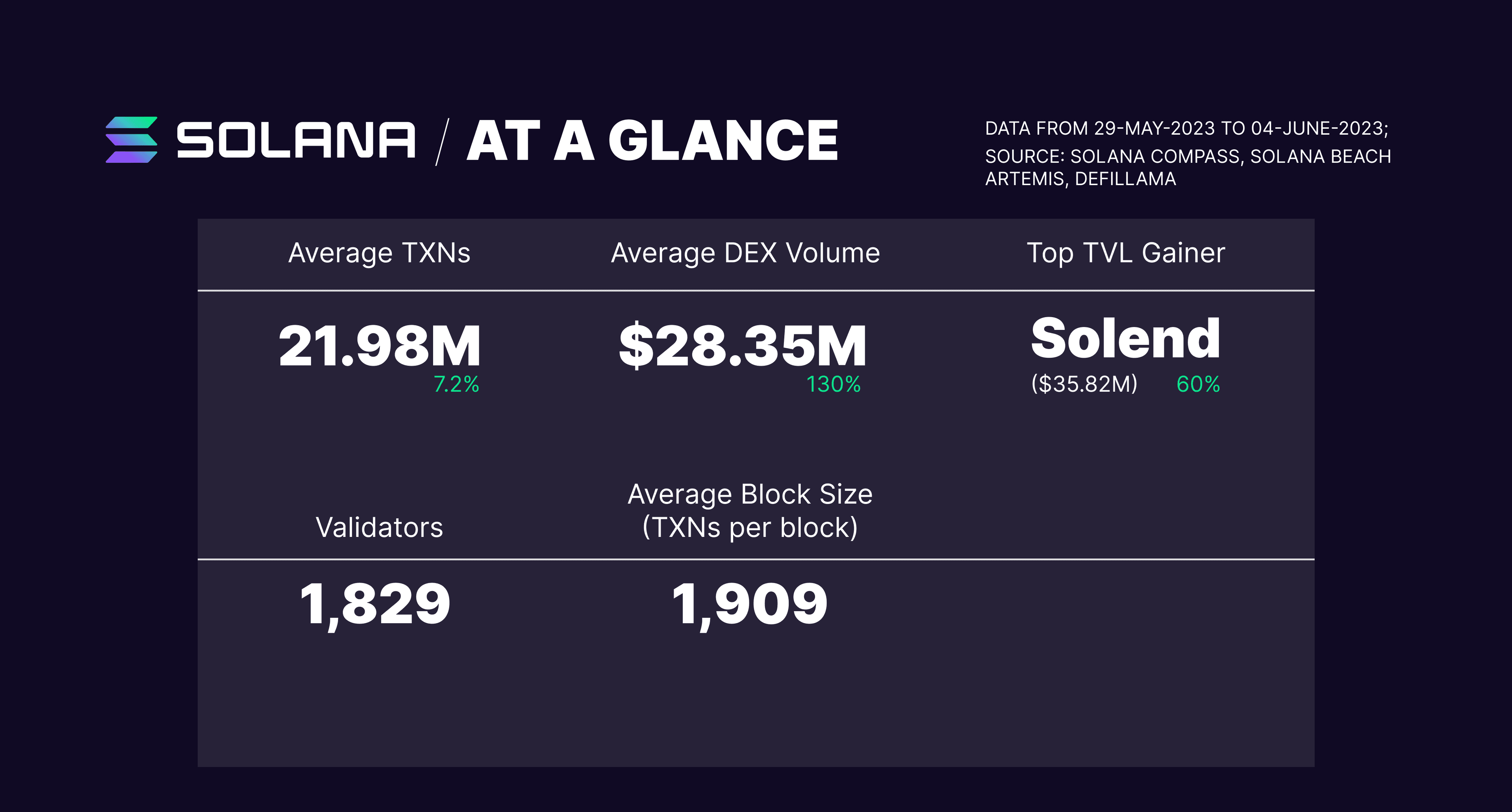Click the ($35.82M) TVL amount
Image resolution: width=1512 pixels, height=812 pixels.
tap(1084, 384)
